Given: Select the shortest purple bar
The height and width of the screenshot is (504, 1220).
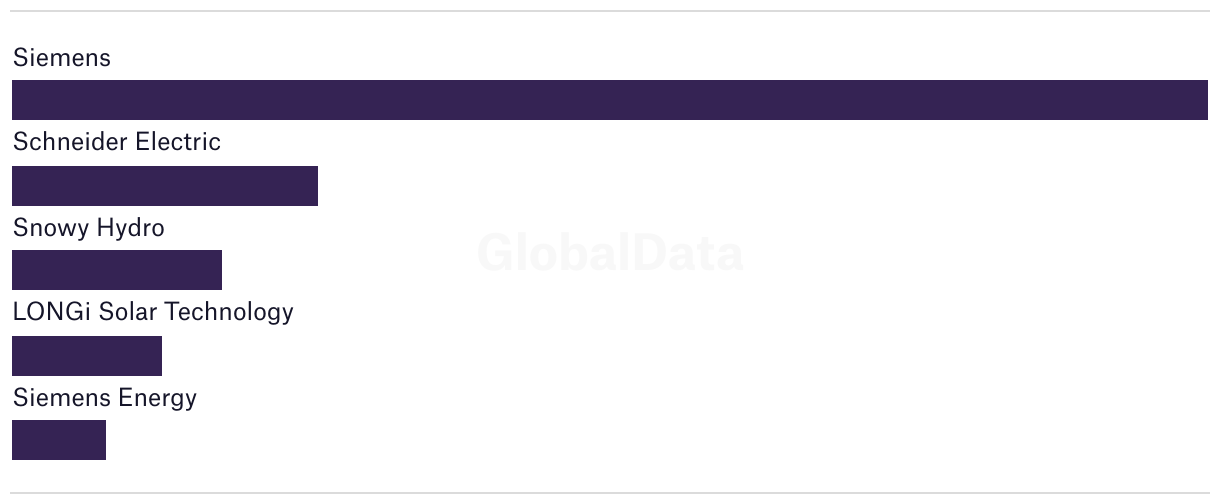Looking at the screenshot, I should [59, 440].
